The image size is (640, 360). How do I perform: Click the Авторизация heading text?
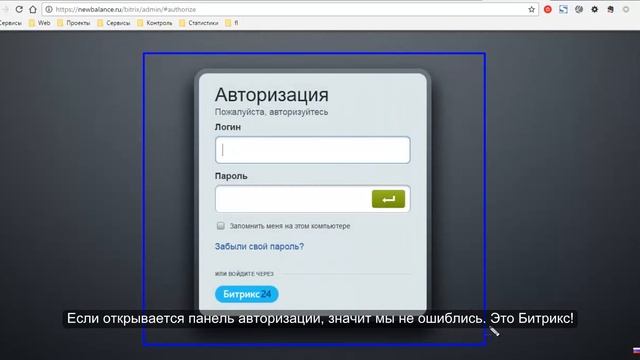tap(271, 95)
